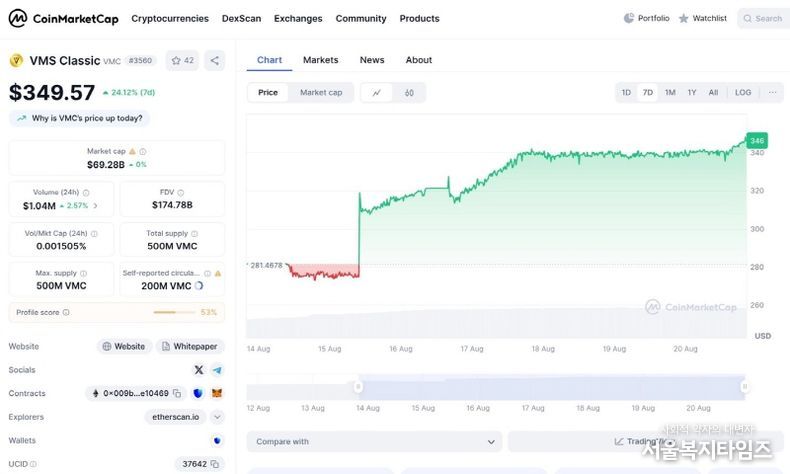Click the MetaMask fox icon

pos(217,393)
